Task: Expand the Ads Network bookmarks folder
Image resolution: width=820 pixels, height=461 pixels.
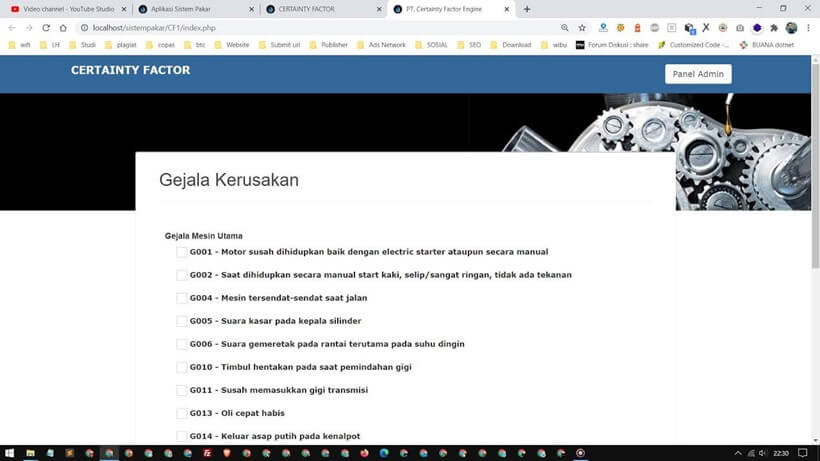Action: tap(381, 45)
